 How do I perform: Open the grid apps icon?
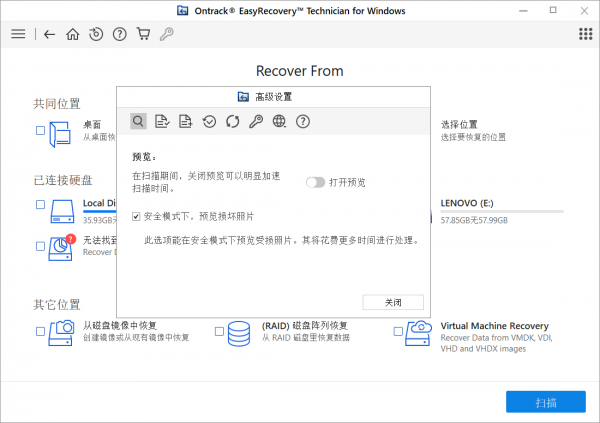585,34
